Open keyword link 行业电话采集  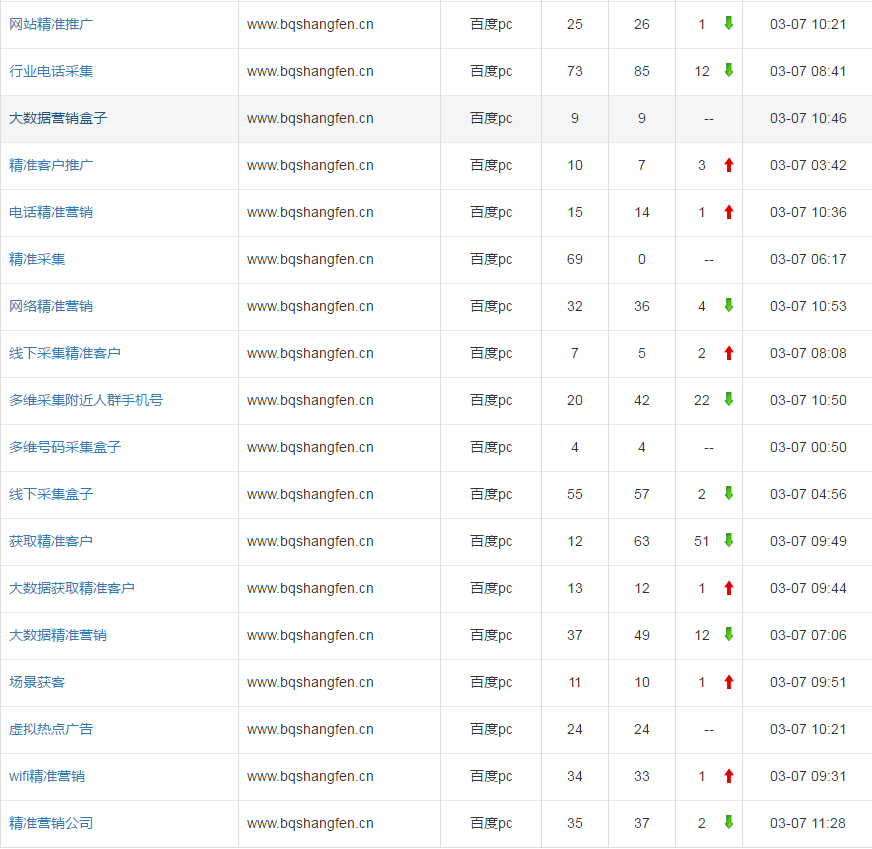tap(51, 71)
